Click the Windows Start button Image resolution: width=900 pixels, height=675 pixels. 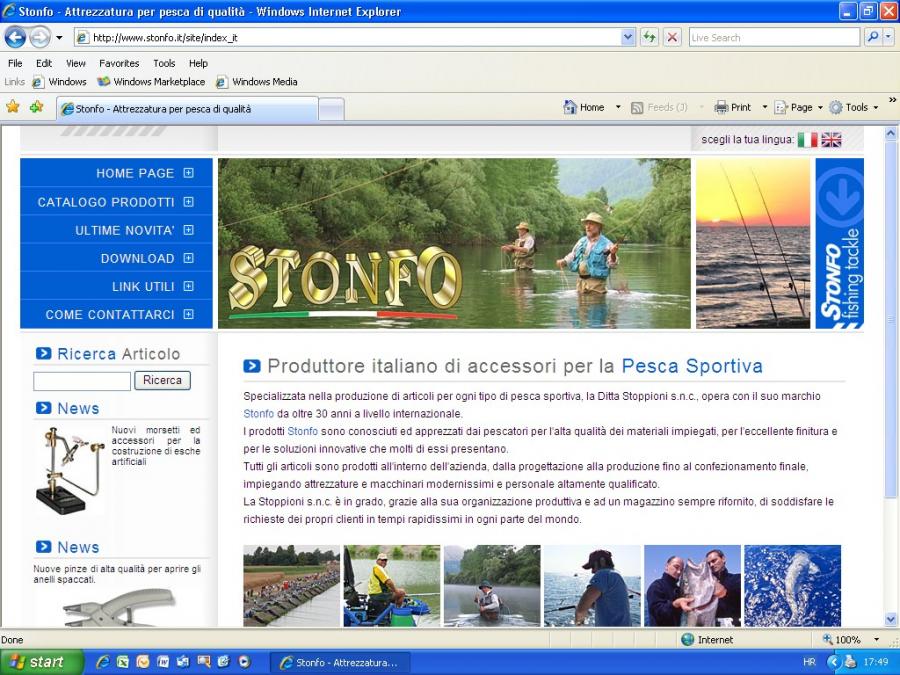tap(40, 662)
